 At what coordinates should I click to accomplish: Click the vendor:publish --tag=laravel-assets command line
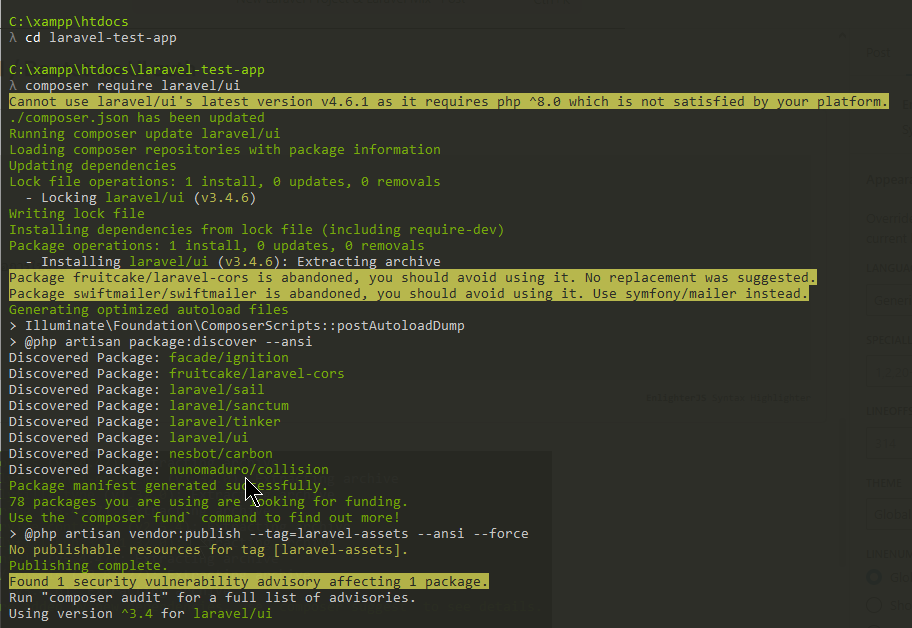coord(272,534)
